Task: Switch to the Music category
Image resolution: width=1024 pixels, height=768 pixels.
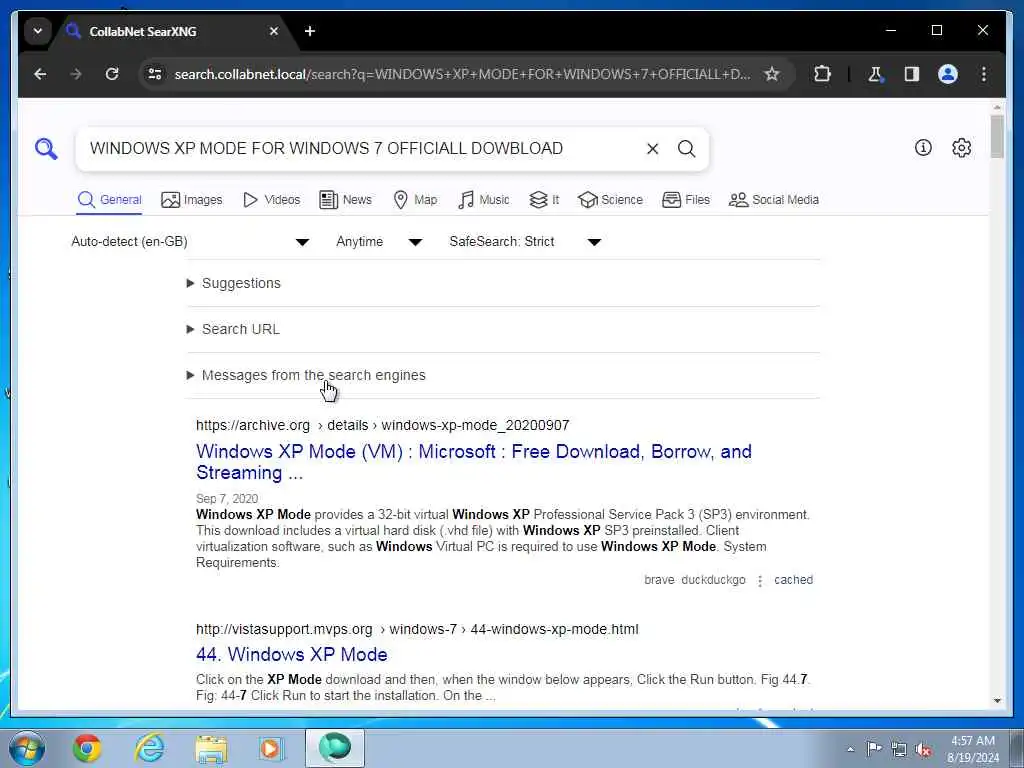Action: click(x=483, y=200)
